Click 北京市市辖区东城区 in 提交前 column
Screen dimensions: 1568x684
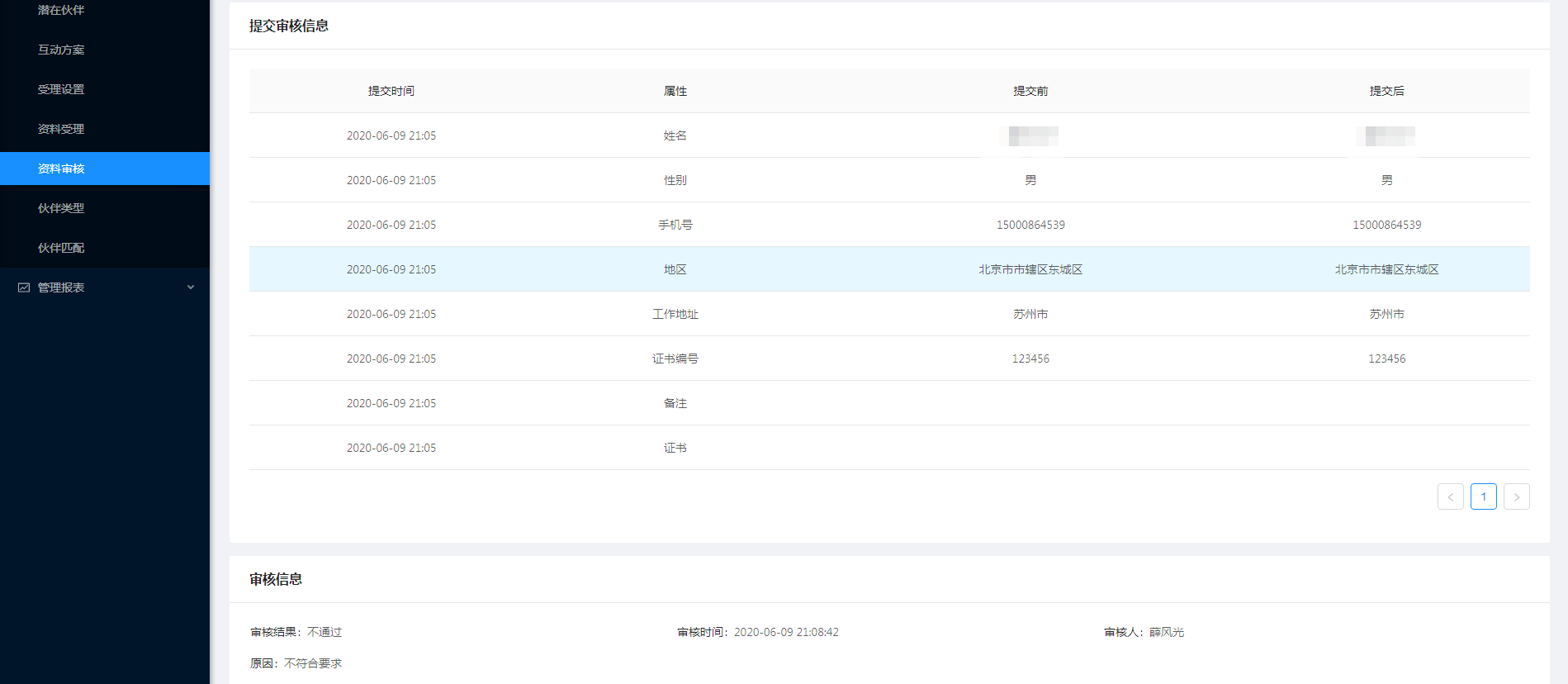(1030, 269)
